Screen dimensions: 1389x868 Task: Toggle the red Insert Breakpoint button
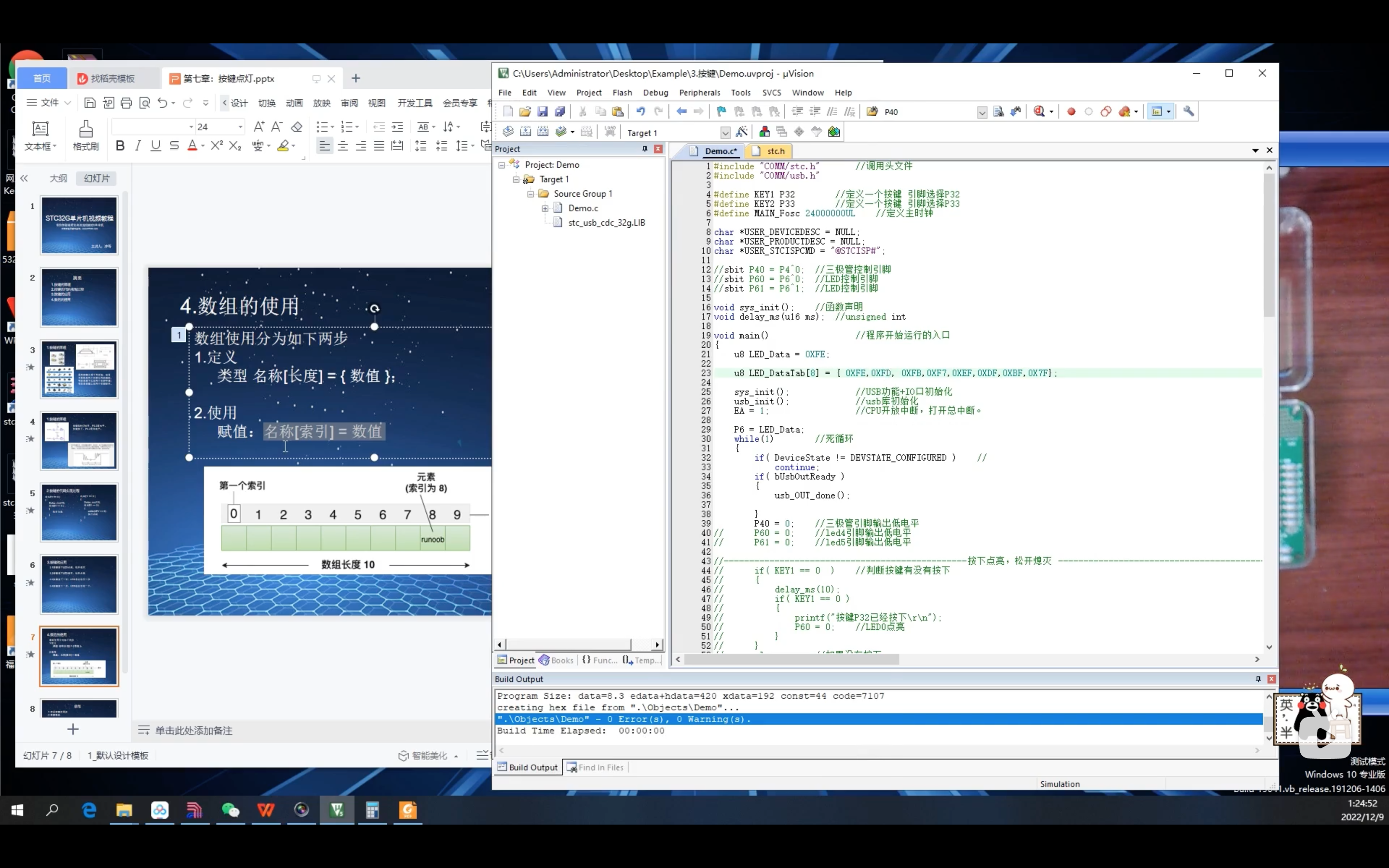click(x=1071, y=111)
